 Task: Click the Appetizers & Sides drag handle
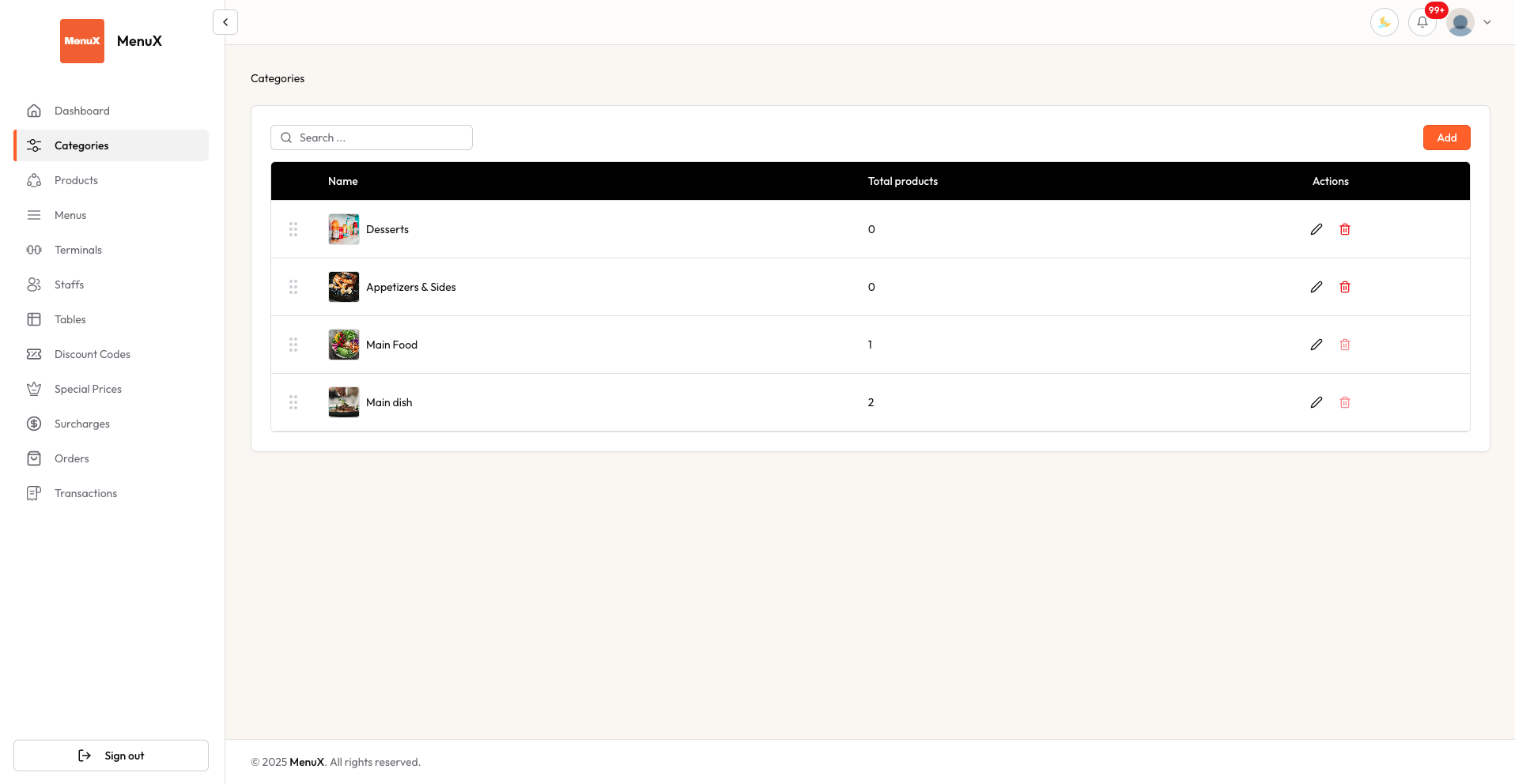293,287
